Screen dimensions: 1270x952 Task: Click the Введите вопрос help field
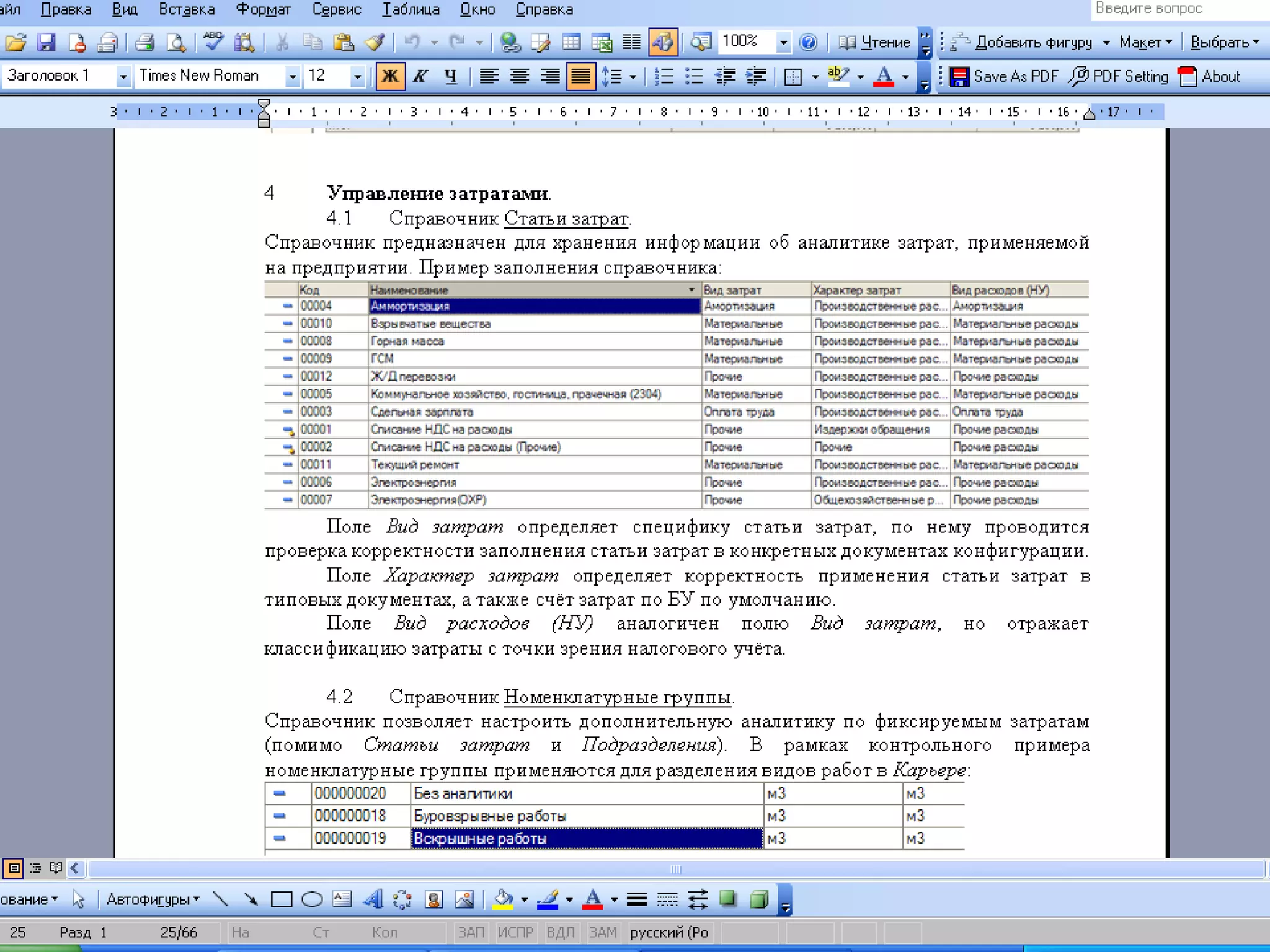pos(1180,9)
